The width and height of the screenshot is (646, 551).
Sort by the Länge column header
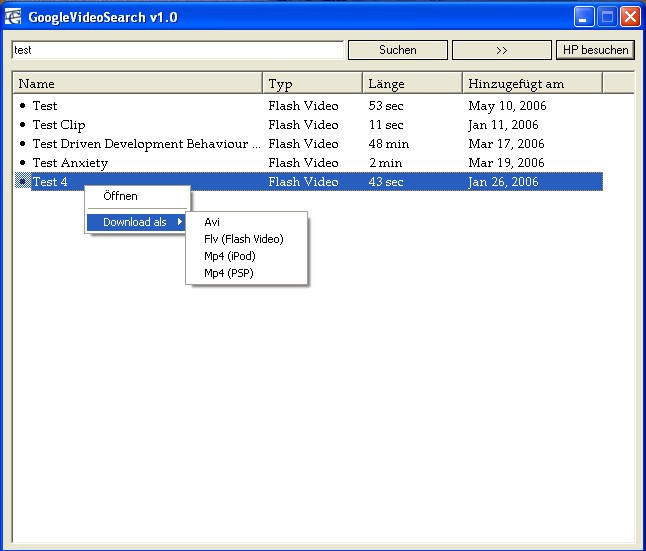412,83
